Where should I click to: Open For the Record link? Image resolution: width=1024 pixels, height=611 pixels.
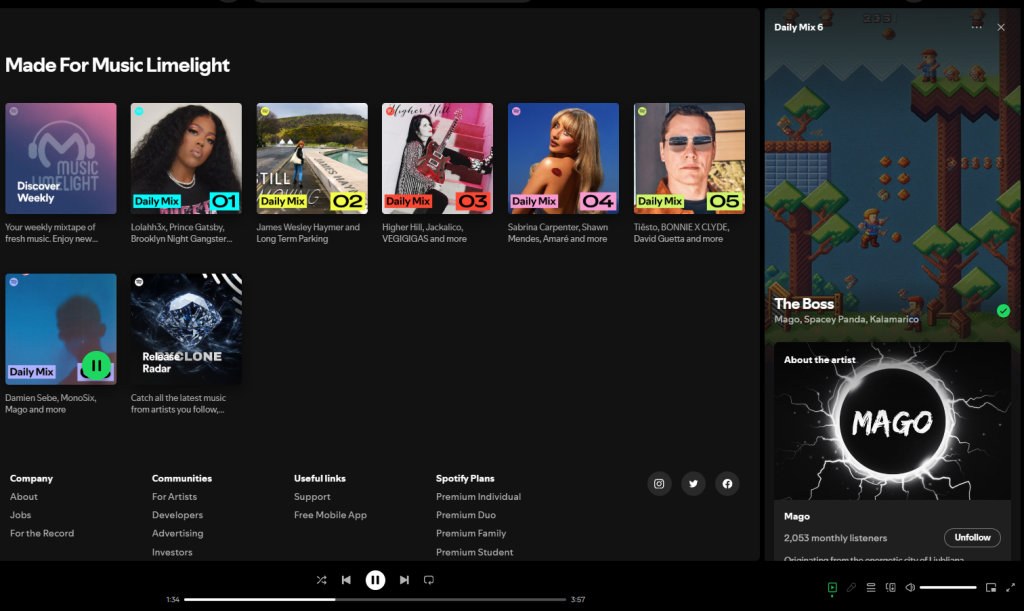coord(42,533)
